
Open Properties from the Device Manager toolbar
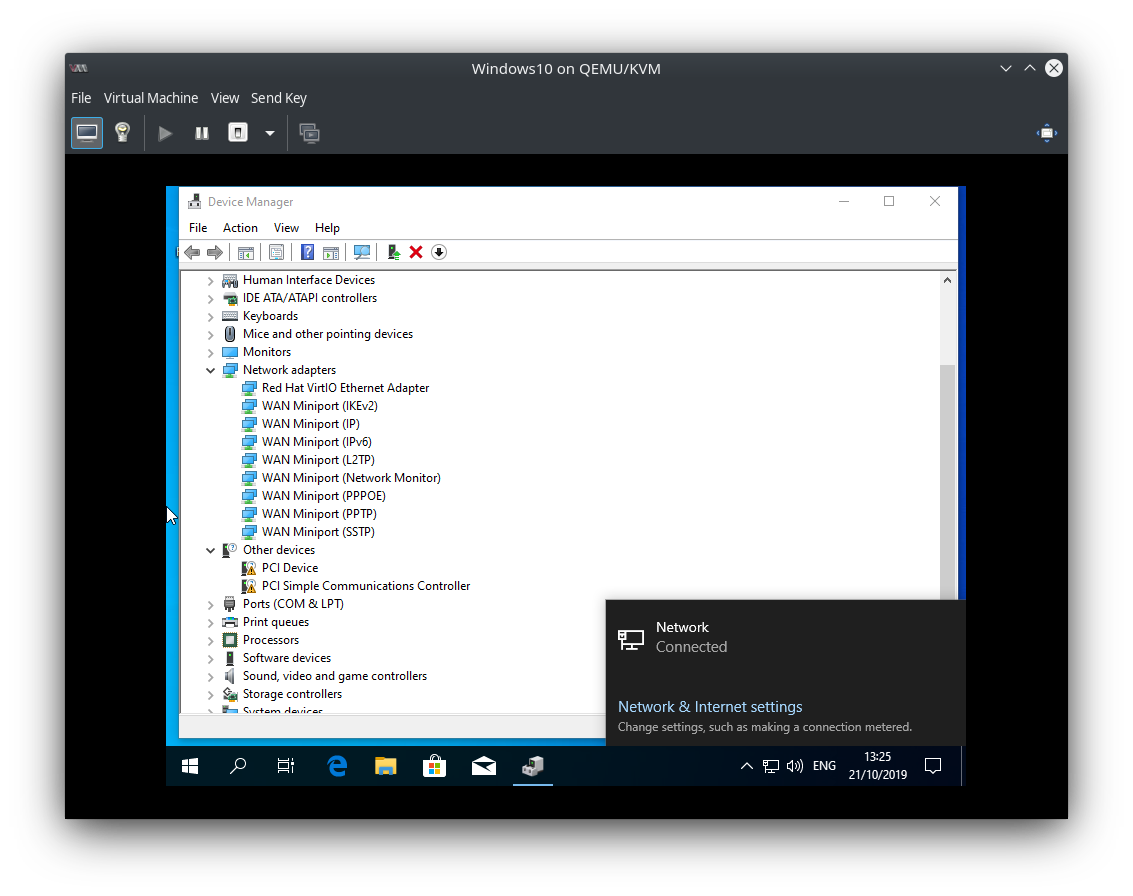[276, 252]
